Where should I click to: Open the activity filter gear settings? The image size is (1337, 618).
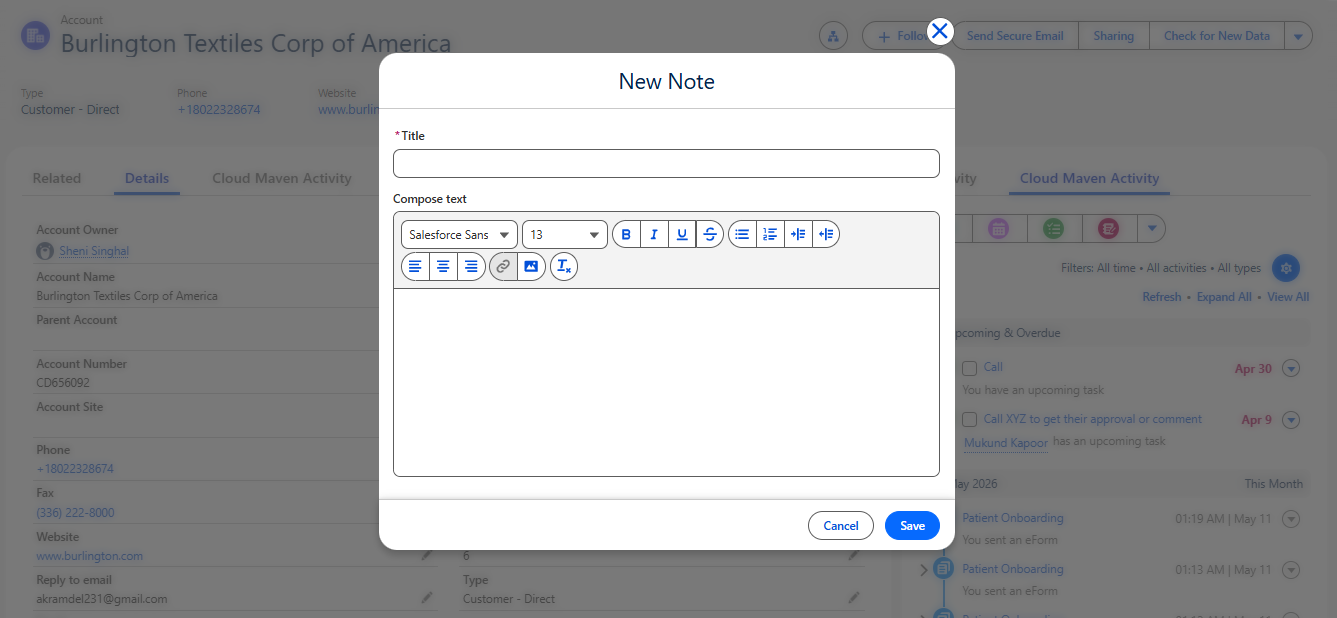(1286, 268)
